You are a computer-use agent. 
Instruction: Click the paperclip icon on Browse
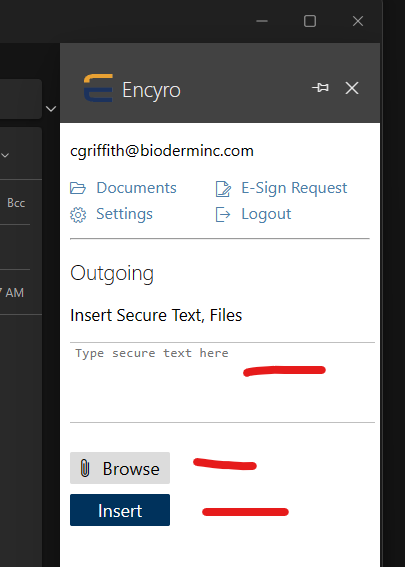pos(85,468)
